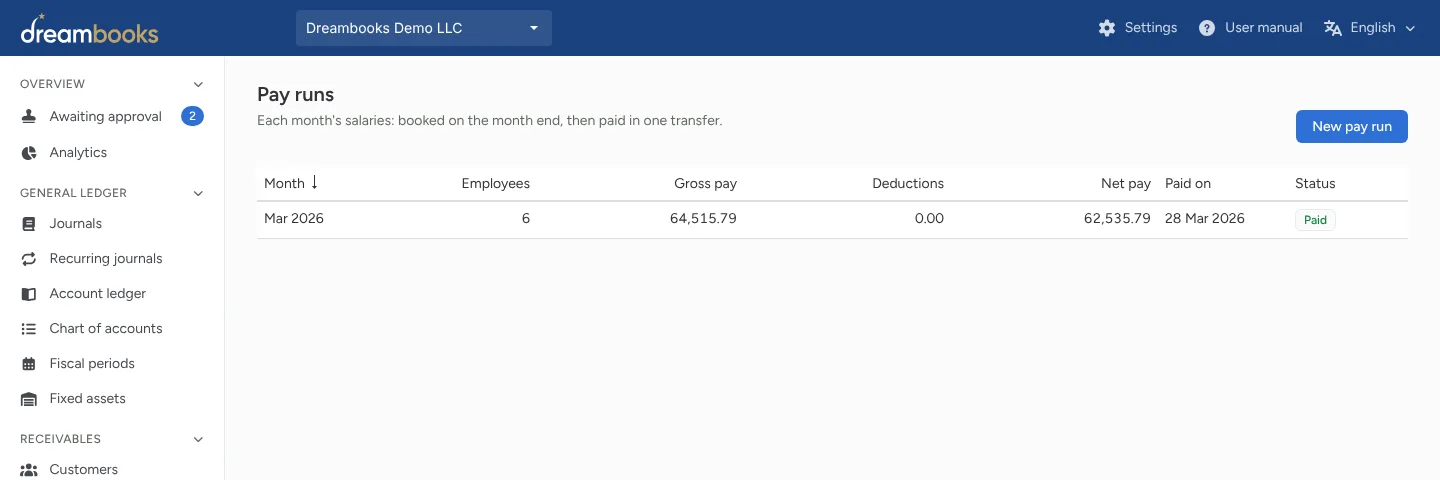Click the language translate icon

(x=1333, y=28)
